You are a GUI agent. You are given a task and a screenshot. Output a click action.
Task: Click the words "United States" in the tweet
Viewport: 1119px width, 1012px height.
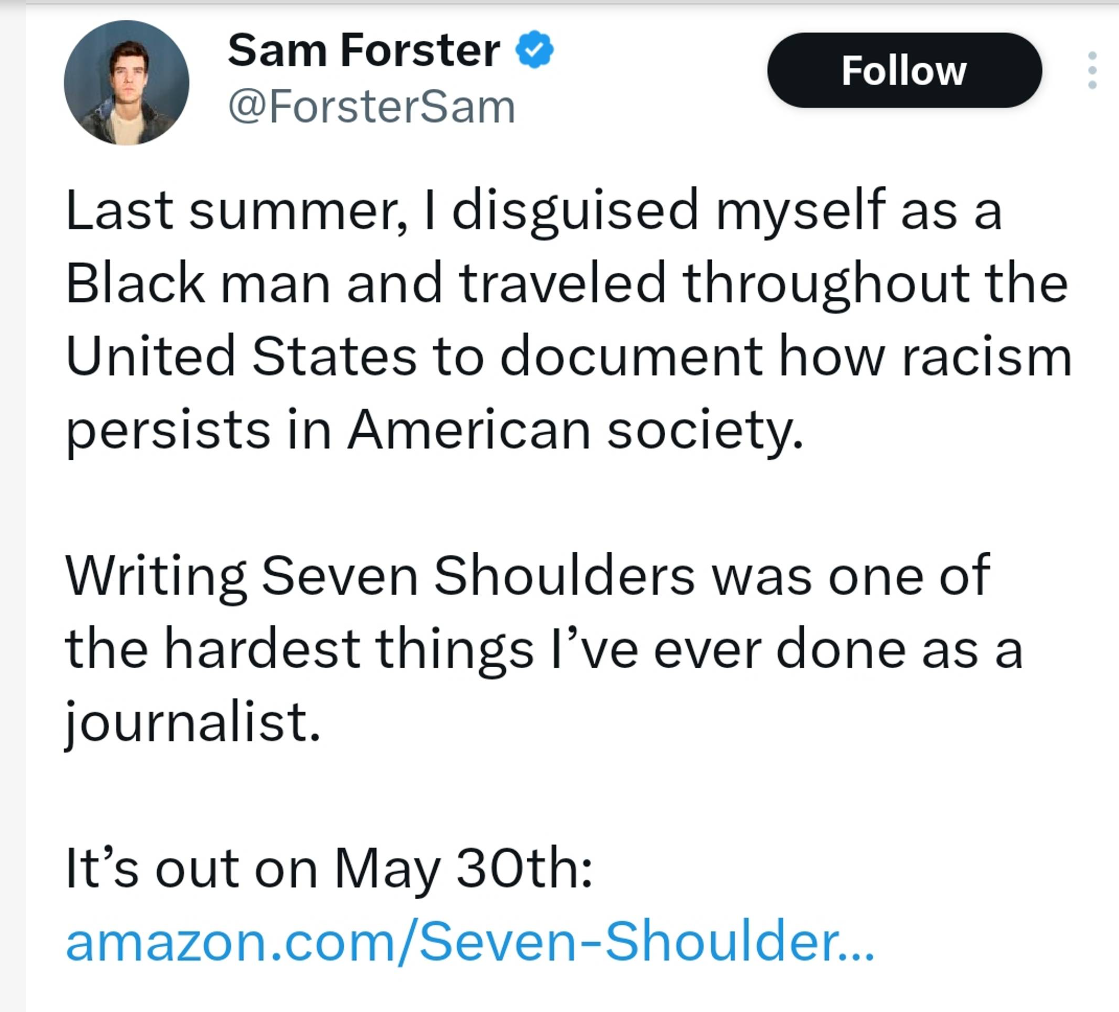coord(240,357)
